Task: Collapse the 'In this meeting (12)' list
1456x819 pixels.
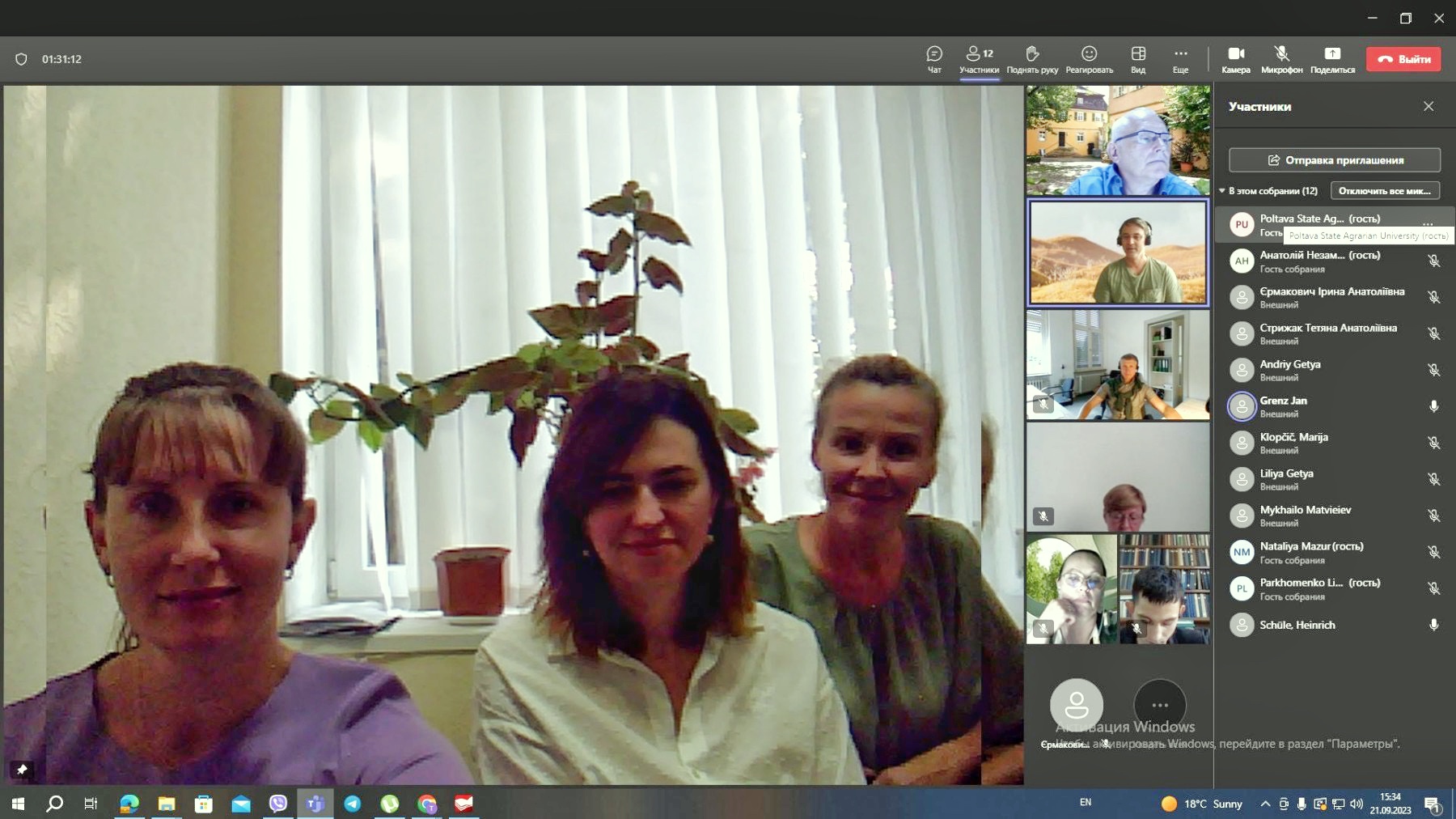Action: pyautogui.click(x=1222, y=191)
